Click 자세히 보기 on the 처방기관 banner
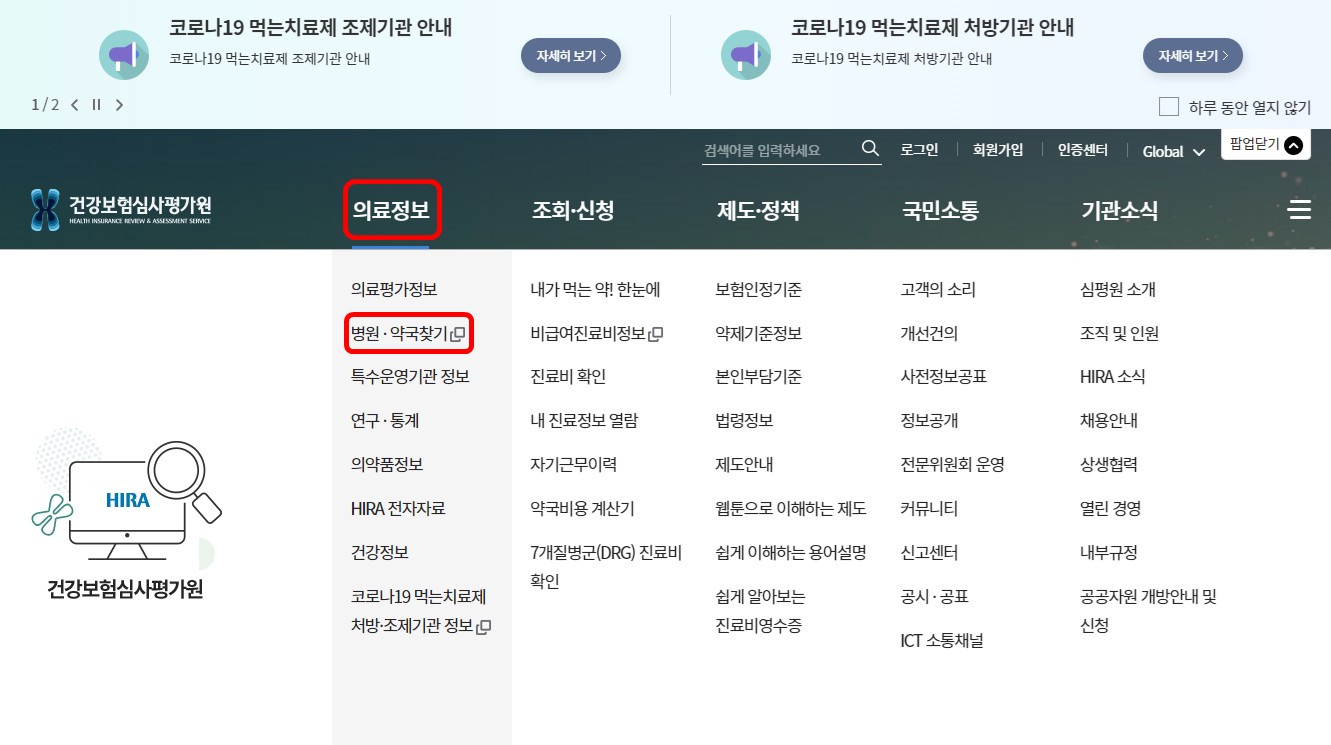Image resolution: width=1331 pixels, height=745 pixels. point(1194,56)
